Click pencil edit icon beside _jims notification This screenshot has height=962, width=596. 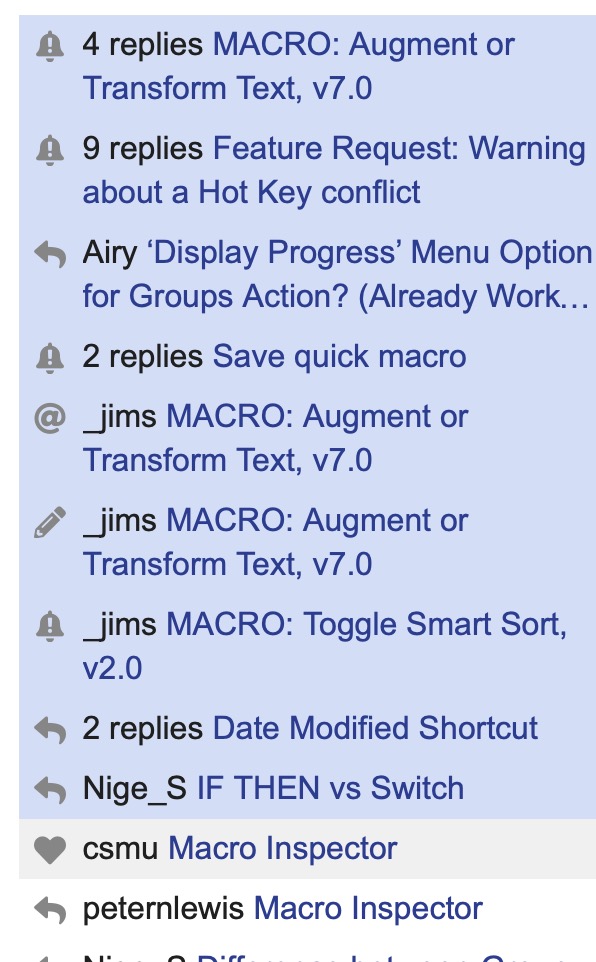(x=50, y=522)
